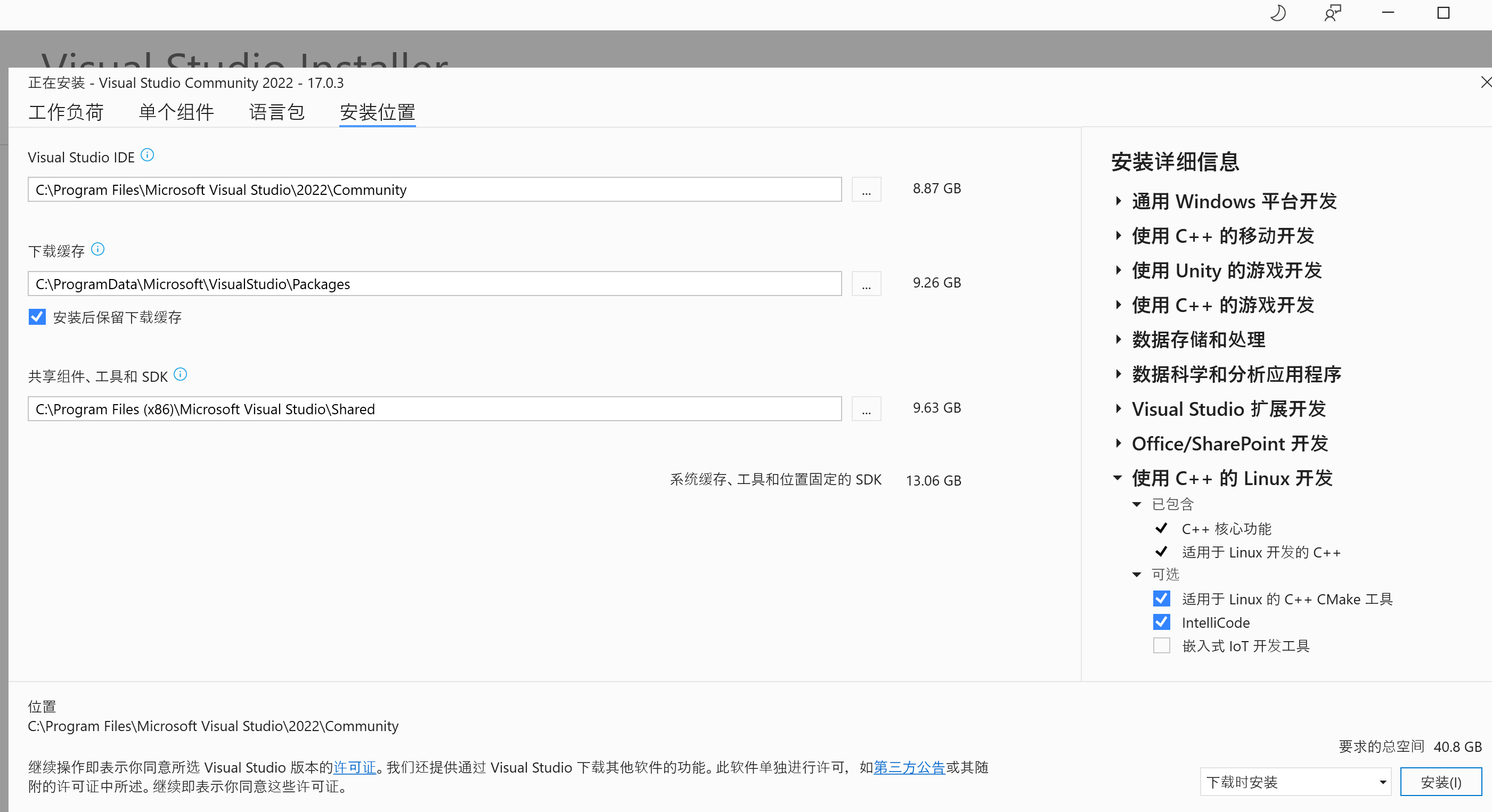
Task: Click 系统缓存、工具和位置固定的 SDK label
Action: tap(776, 480)
